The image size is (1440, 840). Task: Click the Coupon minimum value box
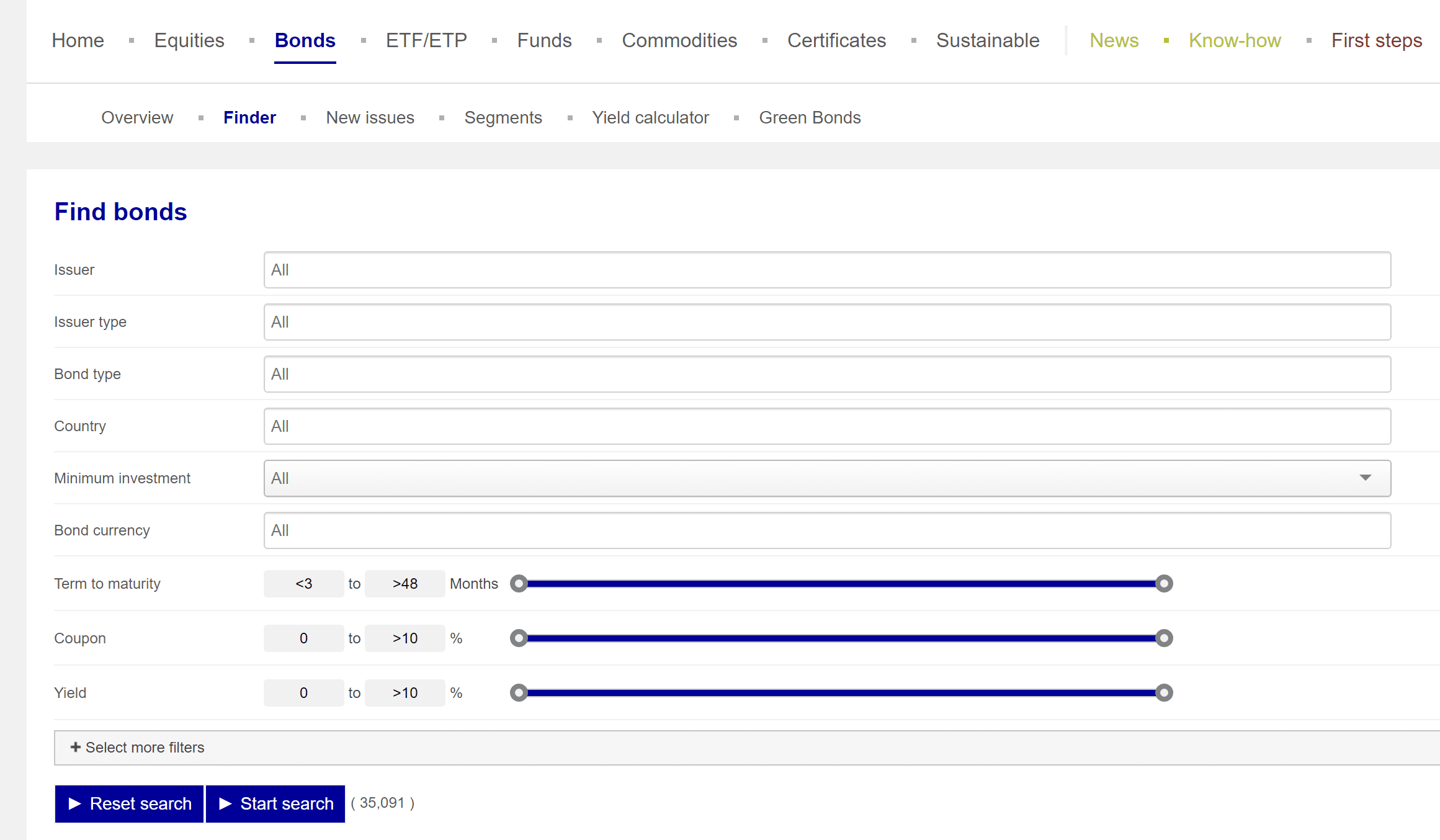point(303,638)
